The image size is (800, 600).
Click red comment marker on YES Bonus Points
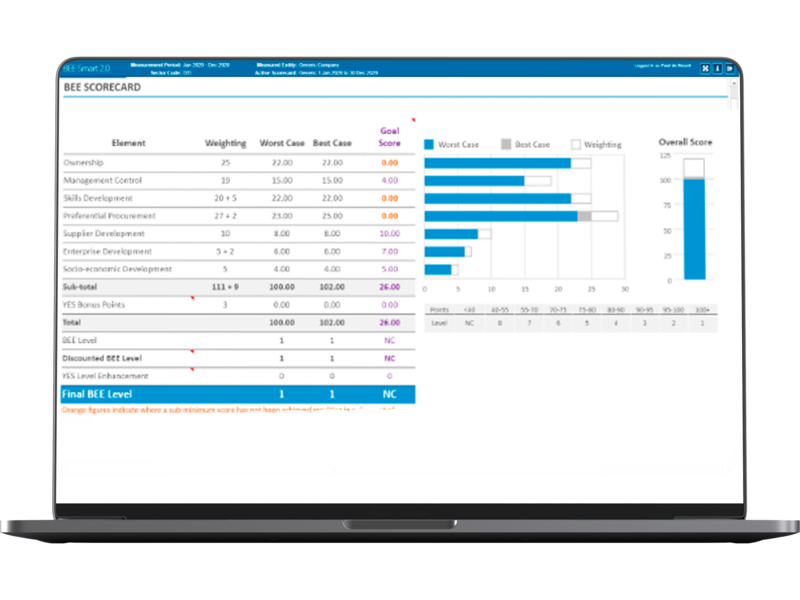click(192, 298)
